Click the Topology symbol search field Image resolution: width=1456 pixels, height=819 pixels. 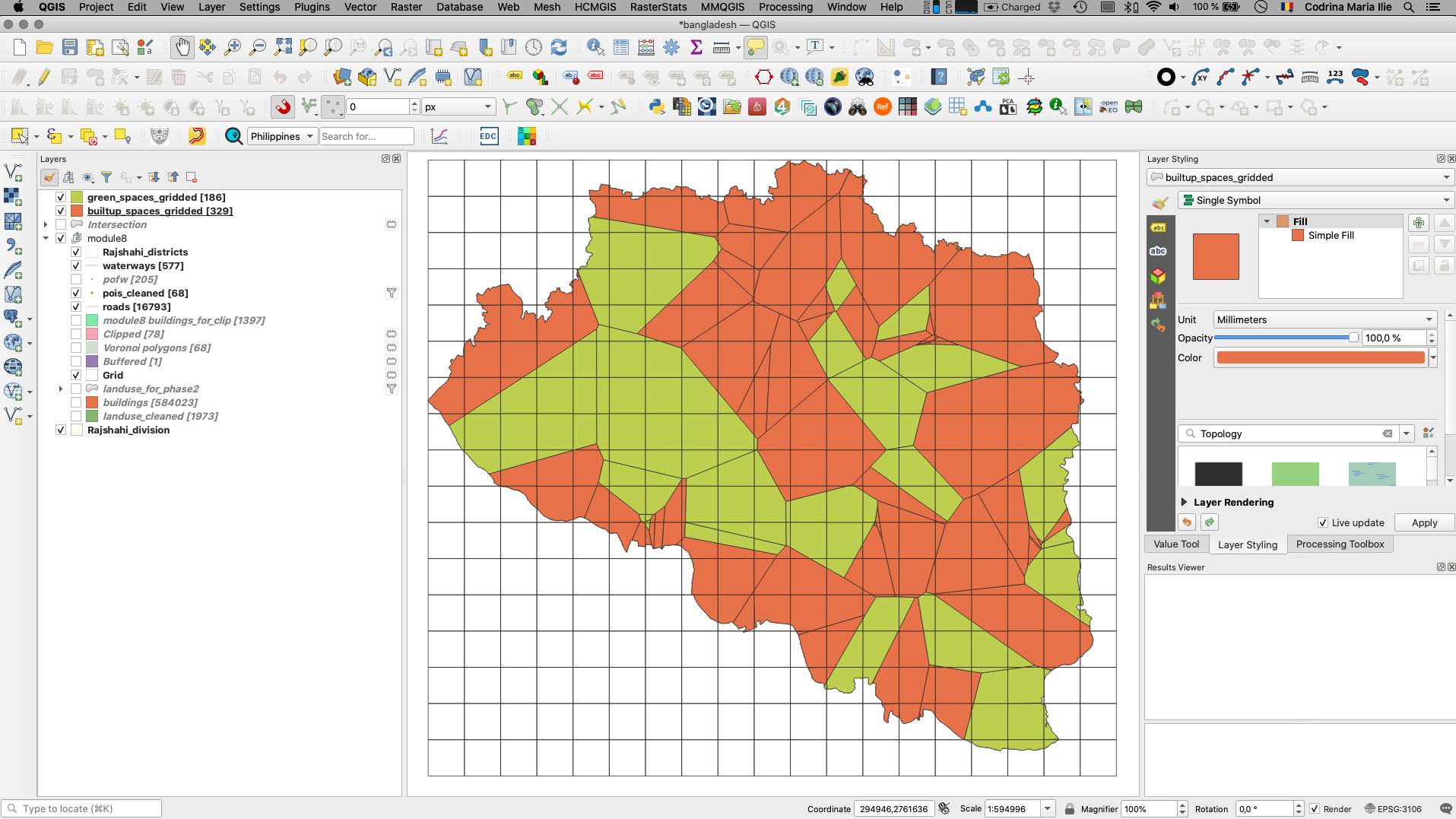click(x=1289, y=434)
